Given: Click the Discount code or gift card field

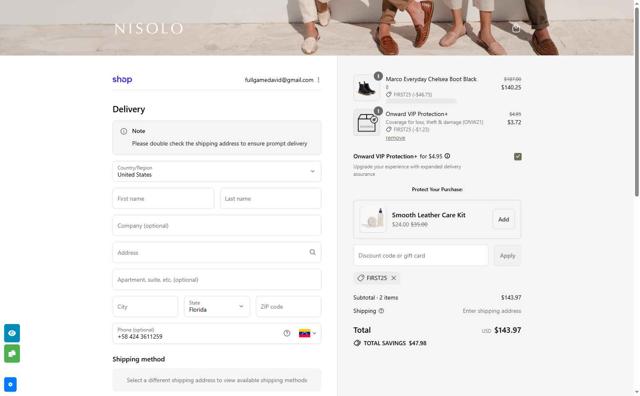Looking at the screenshot, I should pyautogui.click(x=421, y=256).
